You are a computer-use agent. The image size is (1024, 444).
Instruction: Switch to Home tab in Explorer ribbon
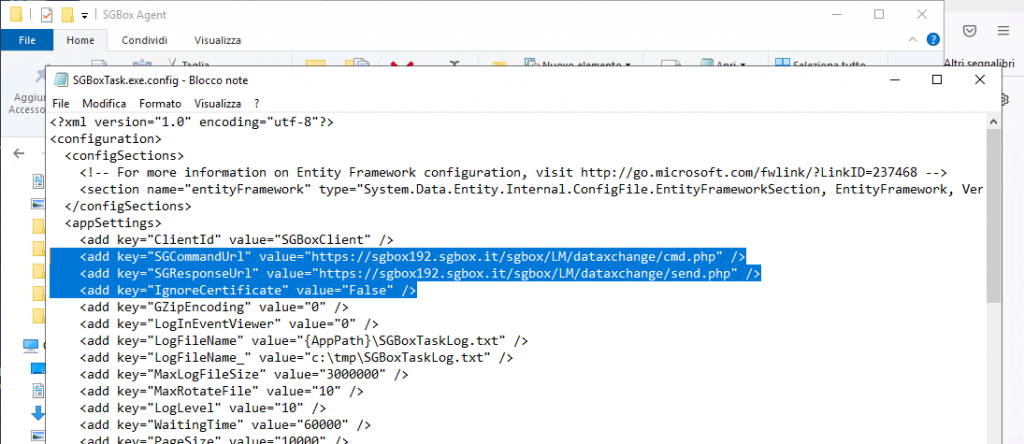point(80,40)
